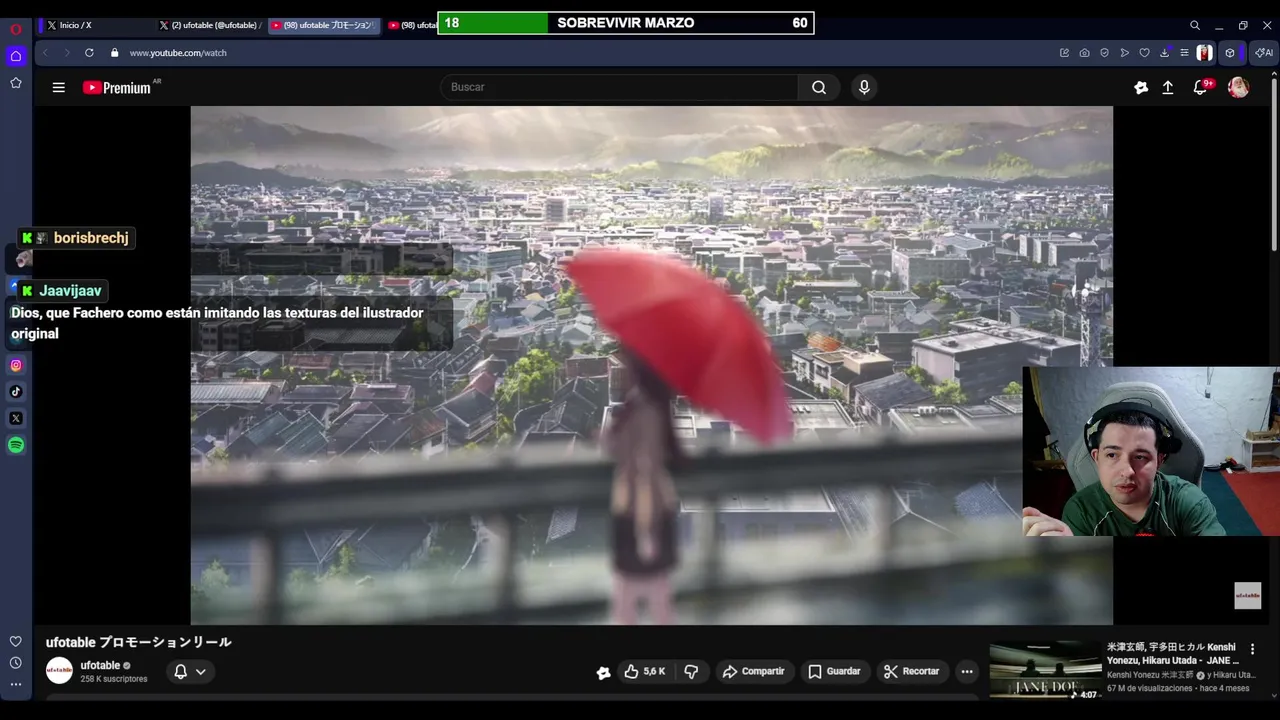Expand the subscription notification dropdown arrow
1280x720 pixels.
[201, 672]
